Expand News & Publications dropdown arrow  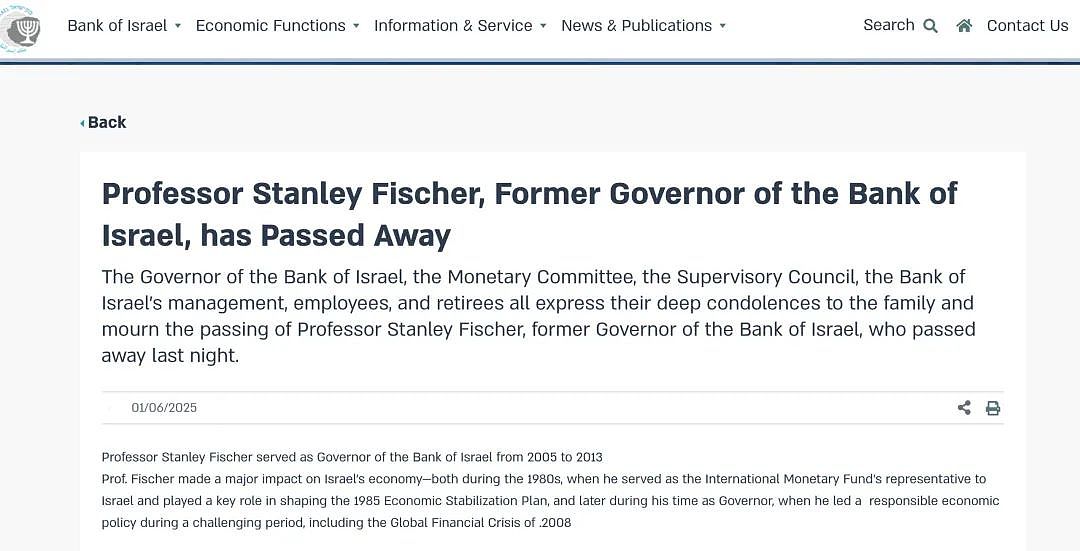tap(723, 26)
